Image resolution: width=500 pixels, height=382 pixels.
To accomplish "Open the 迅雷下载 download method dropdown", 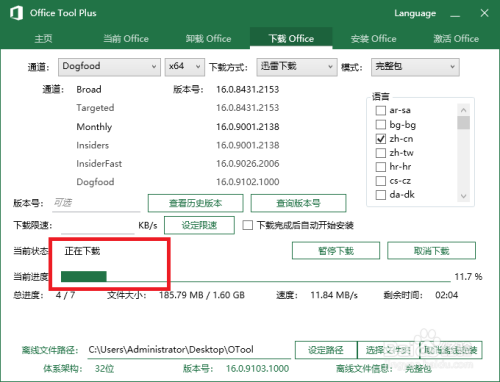I will click(x=297, y=67).
